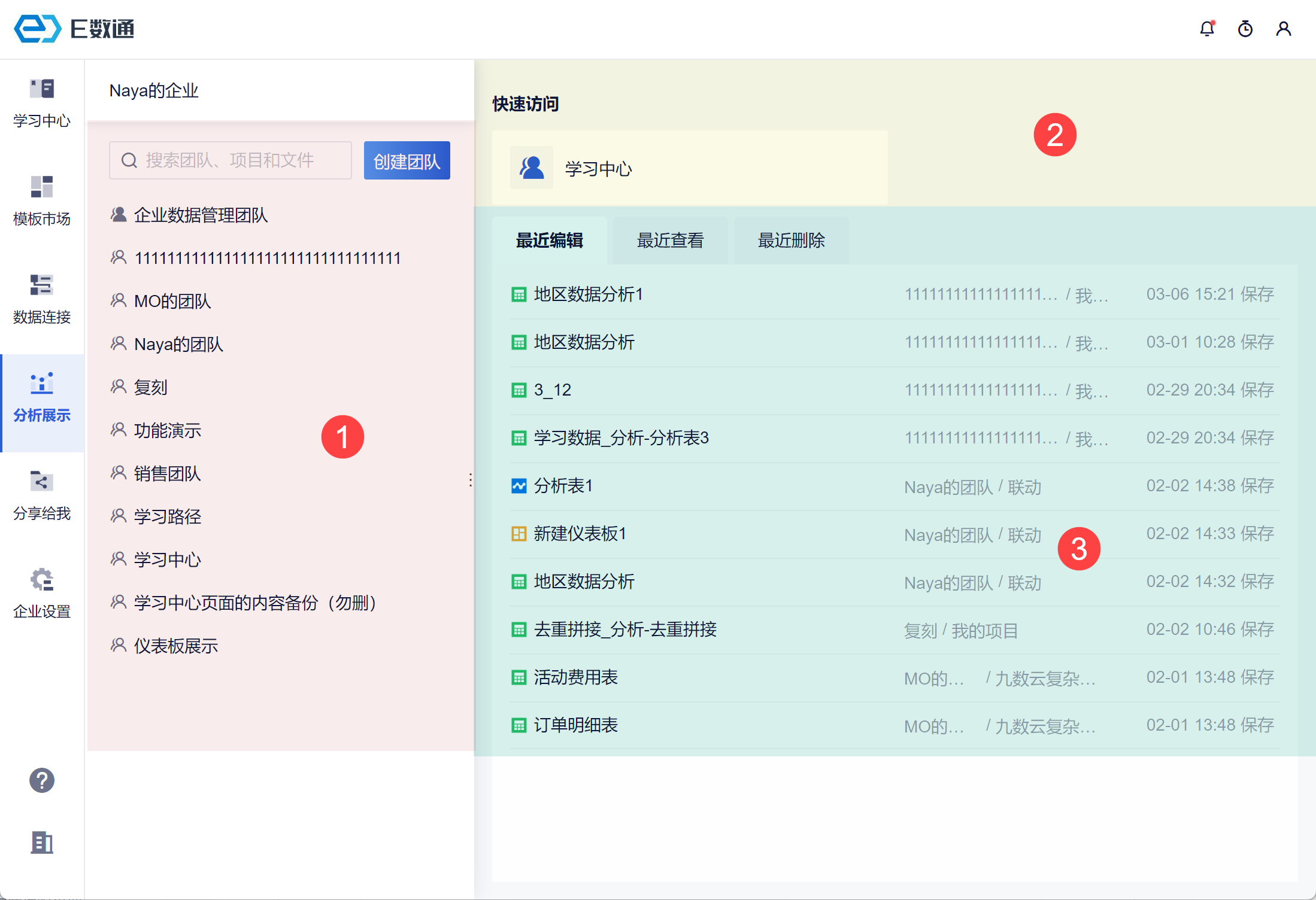Open the notification bell icon
The image size is (1316, 900).
tap(1207, 29)
